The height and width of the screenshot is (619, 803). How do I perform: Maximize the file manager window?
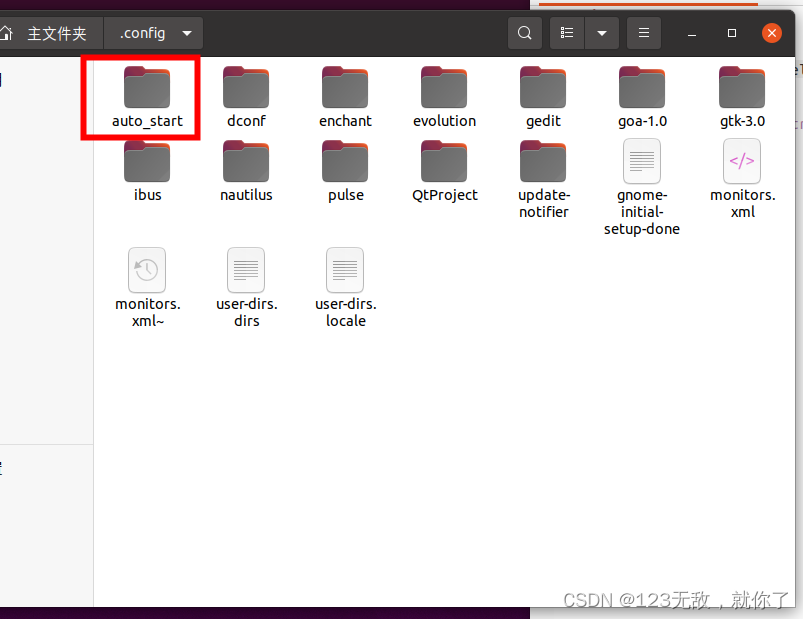coord(732,33)
